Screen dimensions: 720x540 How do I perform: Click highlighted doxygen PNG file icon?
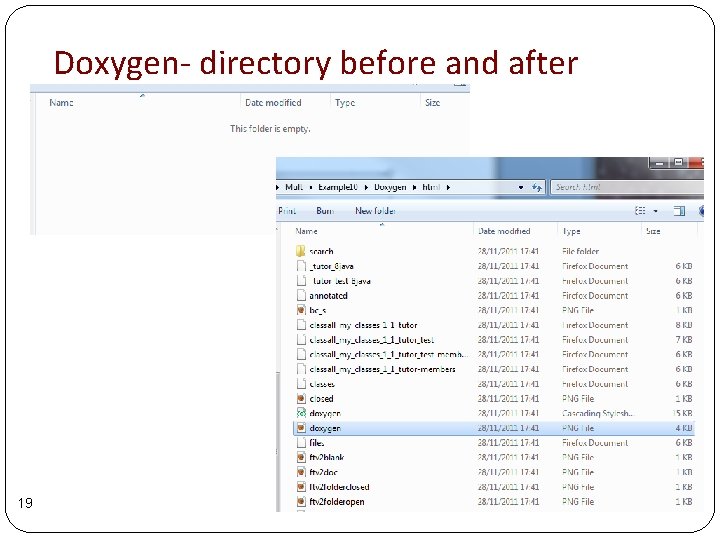pyautogui.click(x=301, y=428)
